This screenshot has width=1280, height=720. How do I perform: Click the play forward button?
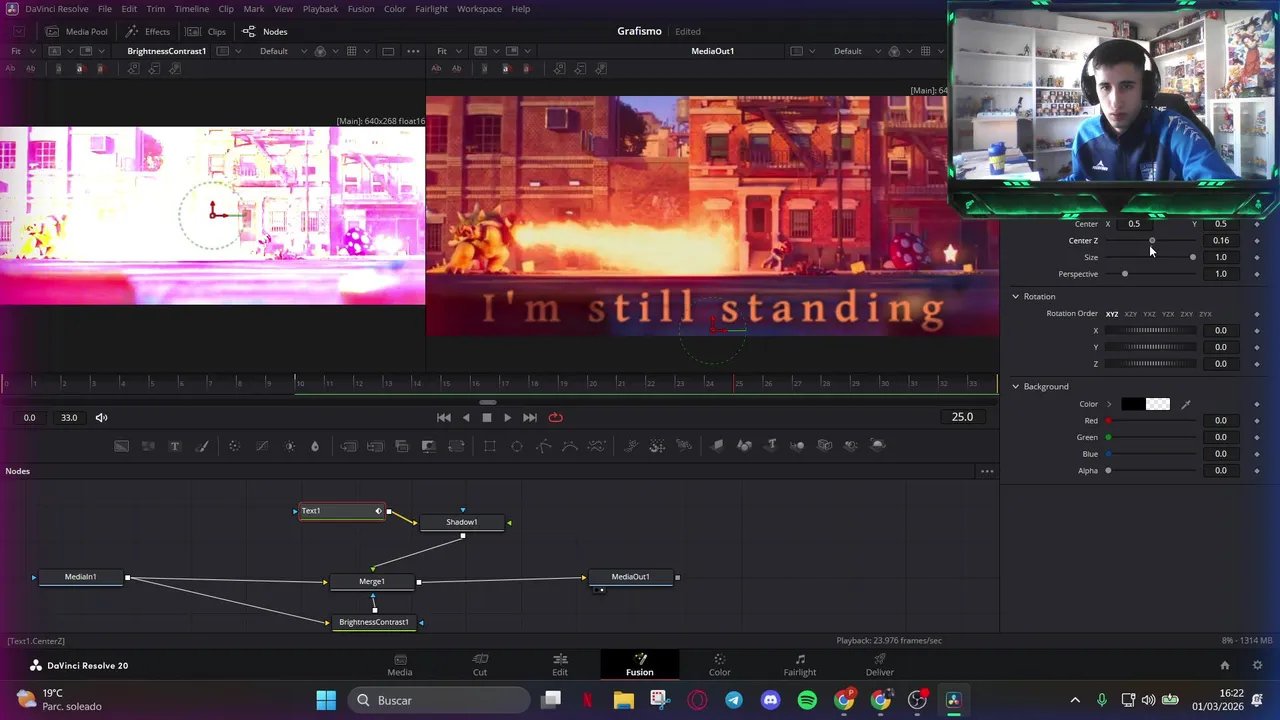tap(507, 418)
